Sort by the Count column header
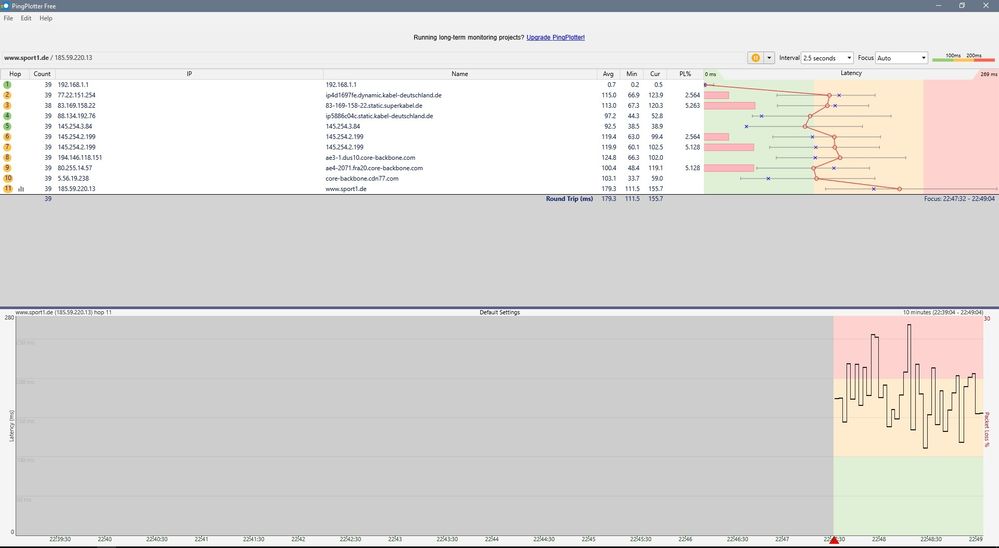The image size is (999, 548). (42, 74)
